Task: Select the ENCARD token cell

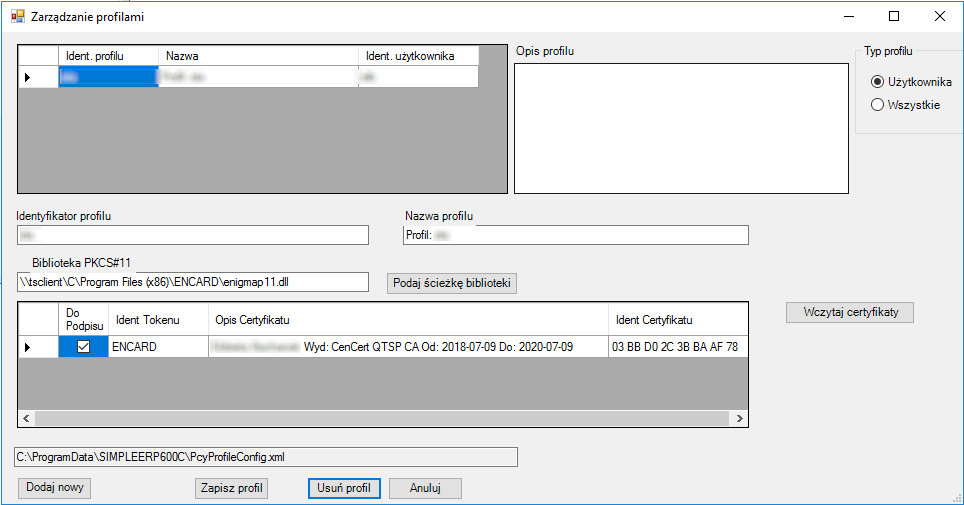Action: pyautogui.click(x=159, y=347)
